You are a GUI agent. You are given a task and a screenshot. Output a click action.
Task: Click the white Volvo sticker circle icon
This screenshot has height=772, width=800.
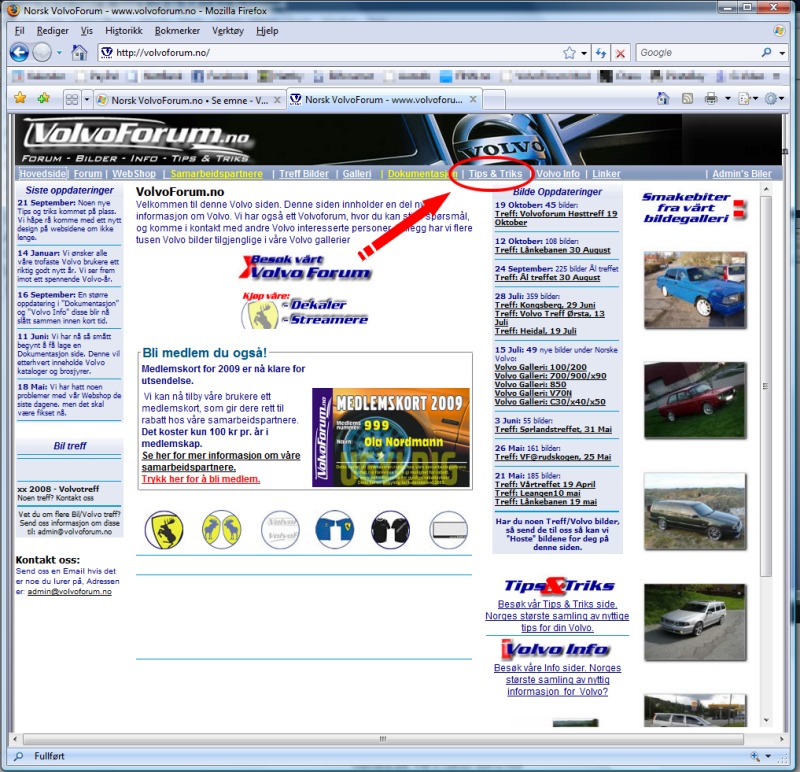[280, 530]
